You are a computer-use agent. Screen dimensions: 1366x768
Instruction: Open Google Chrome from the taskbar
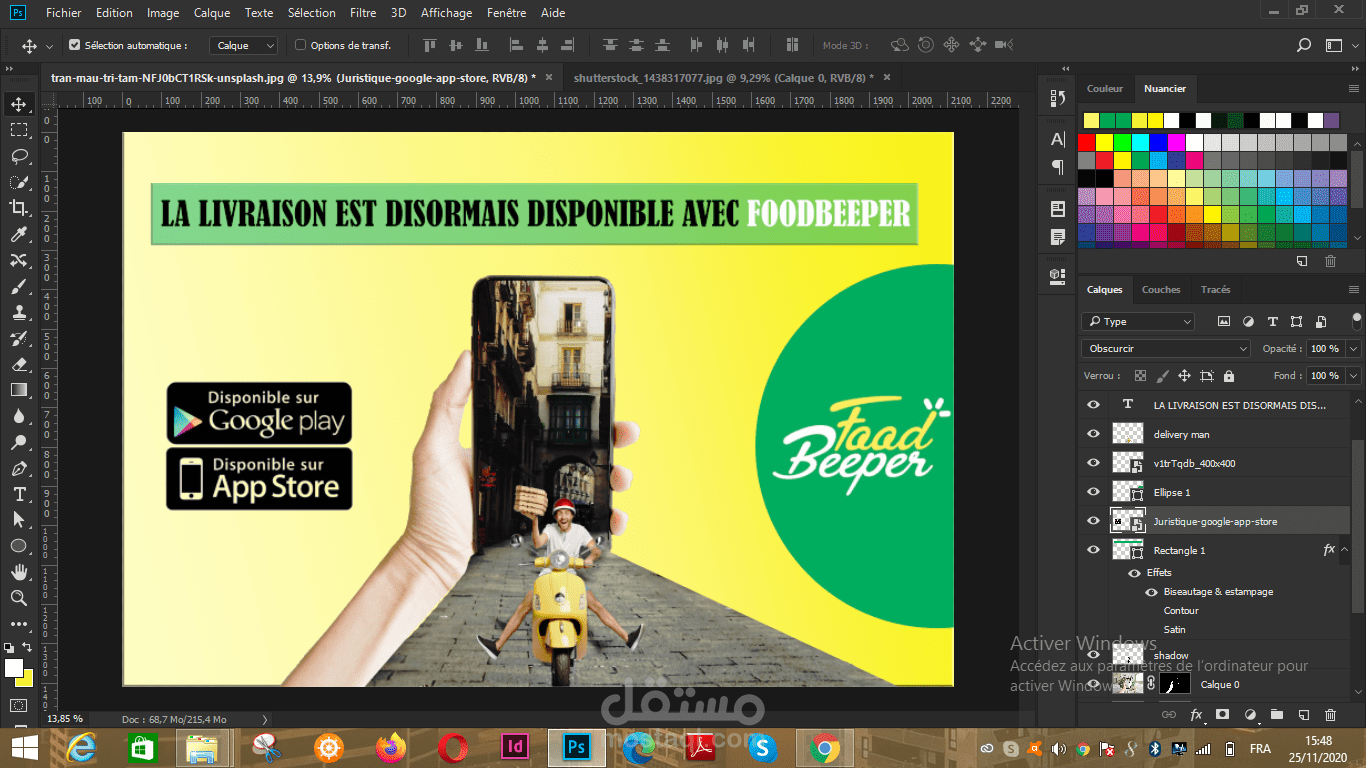coord(824,747)
